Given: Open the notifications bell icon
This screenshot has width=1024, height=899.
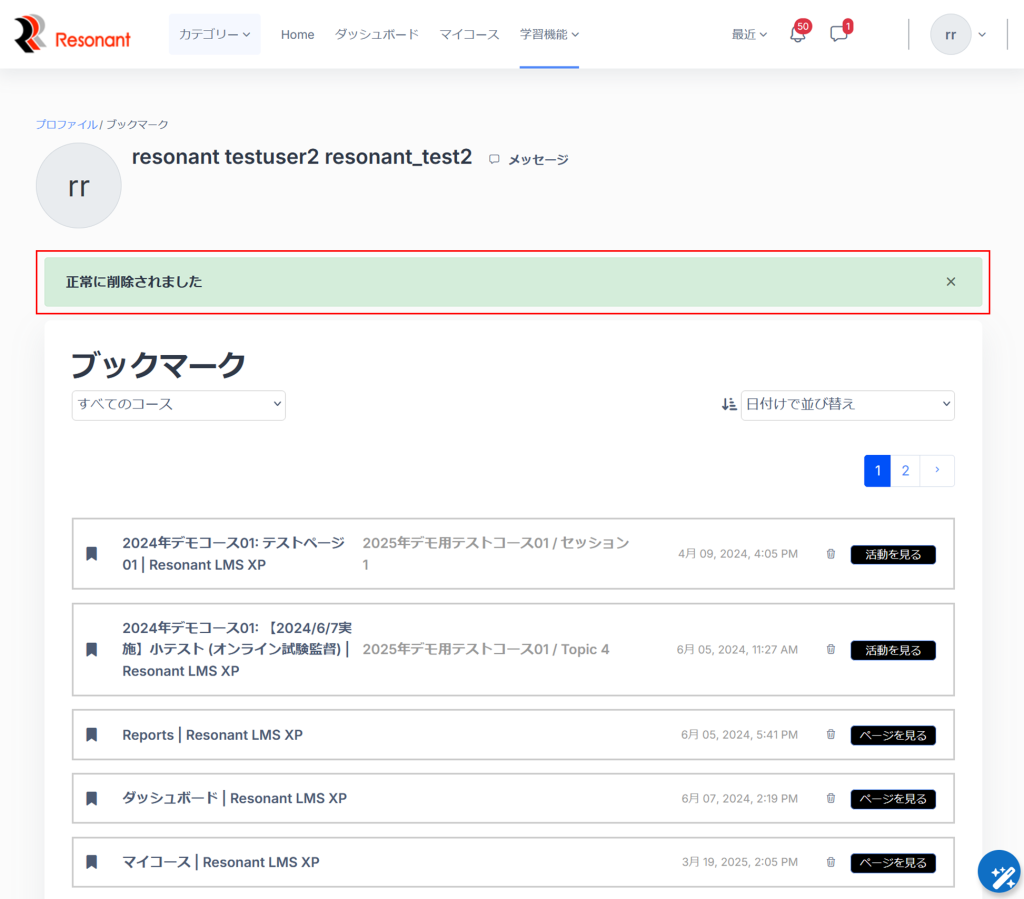Looking at the screenshot, I should (797, 34).
